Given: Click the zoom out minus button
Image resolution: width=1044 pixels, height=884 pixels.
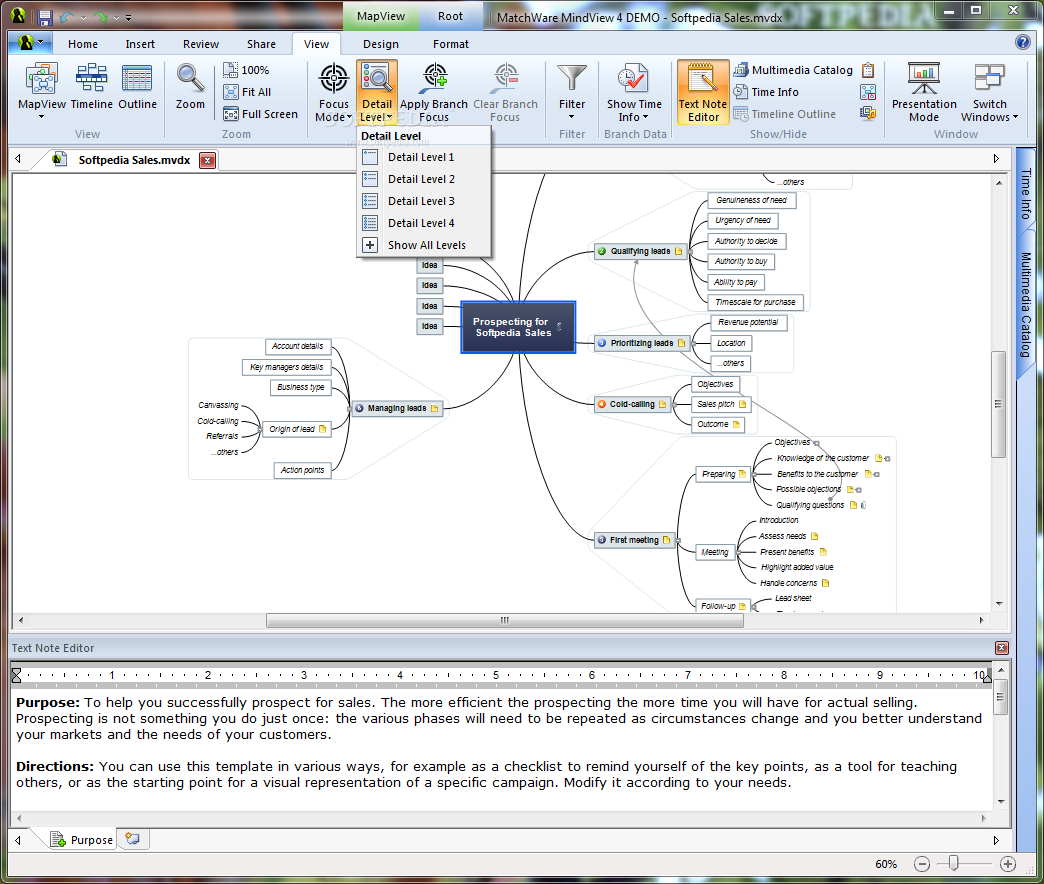Looking at the screenshot, I should tap(921, 864).
